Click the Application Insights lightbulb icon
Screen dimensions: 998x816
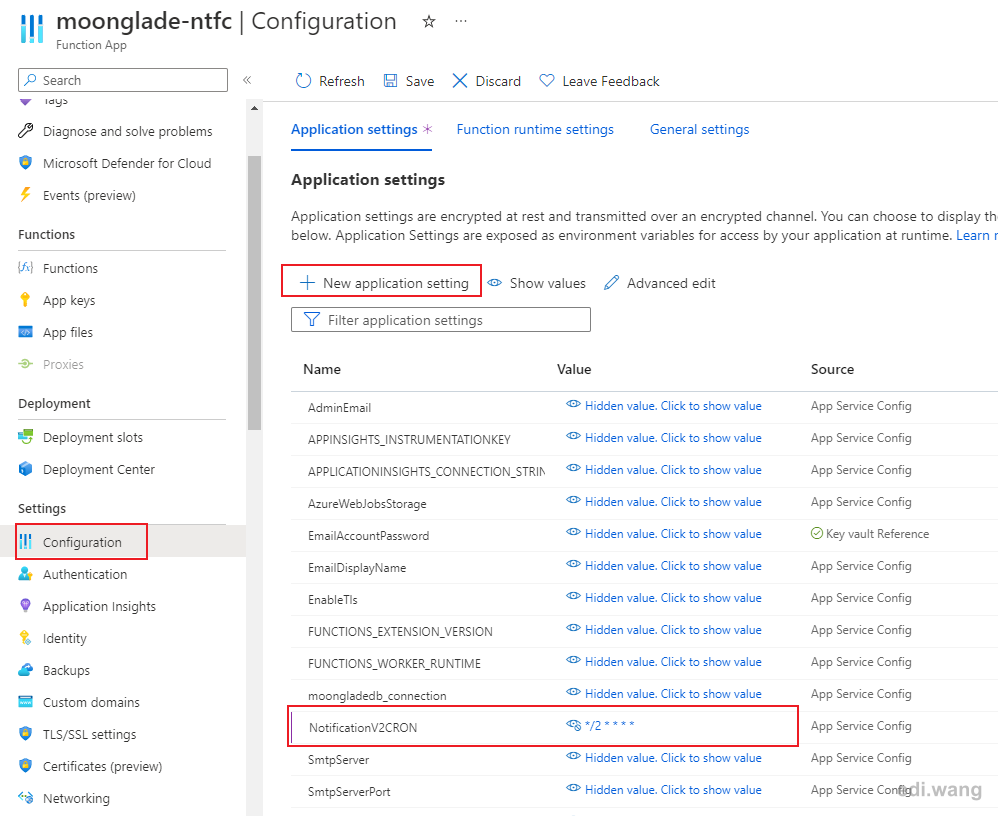point(25,606)
